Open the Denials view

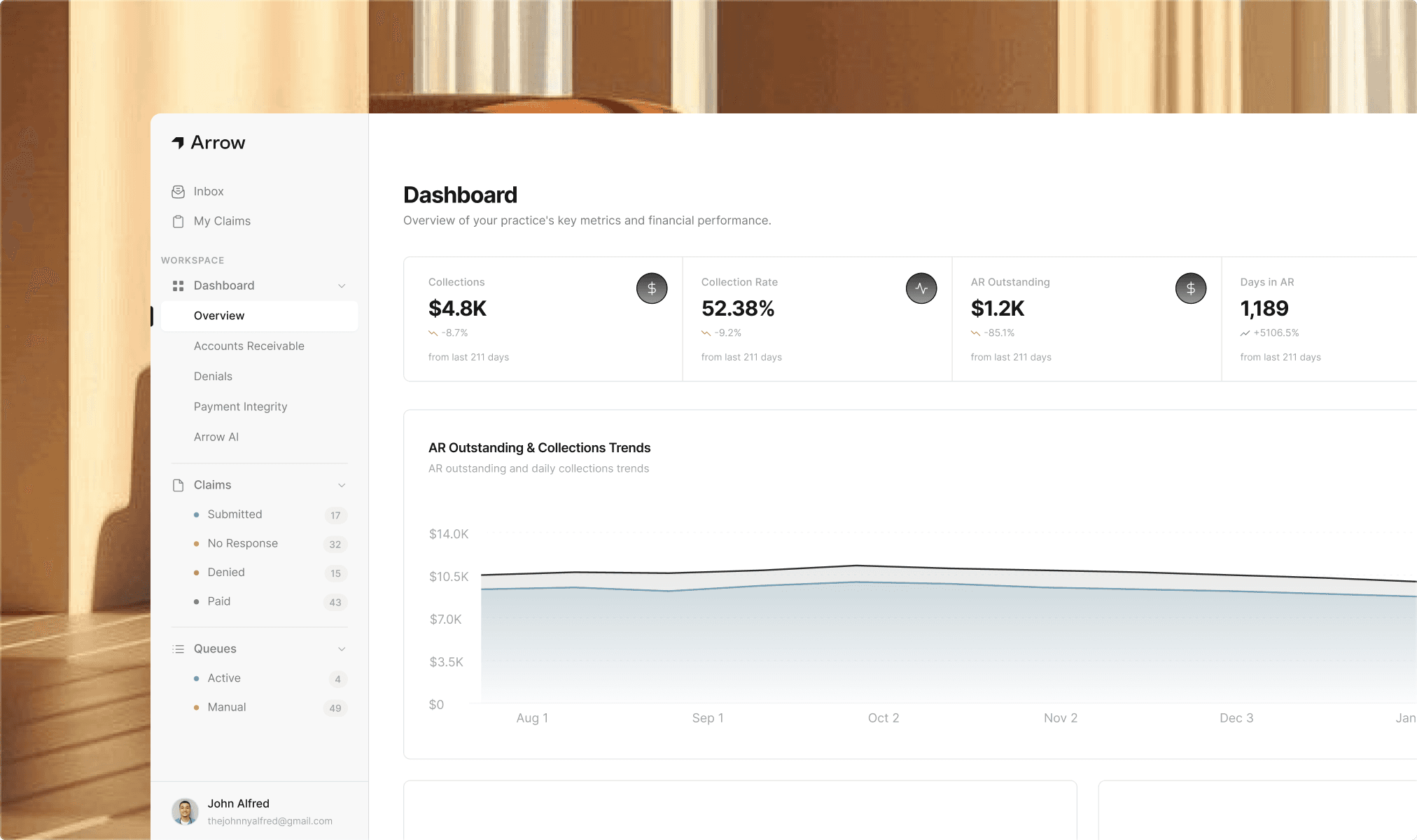213,376
